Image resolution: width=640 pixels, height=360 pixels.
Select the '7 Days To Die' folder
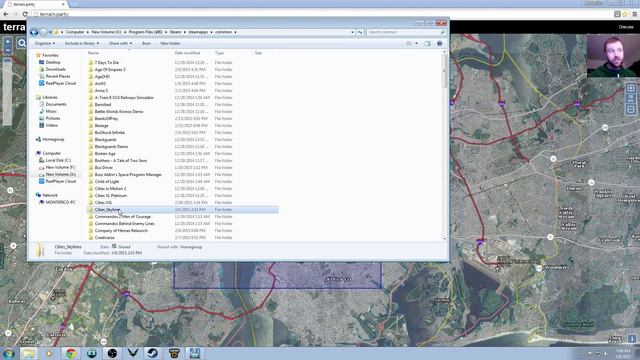tap(107, 62)
